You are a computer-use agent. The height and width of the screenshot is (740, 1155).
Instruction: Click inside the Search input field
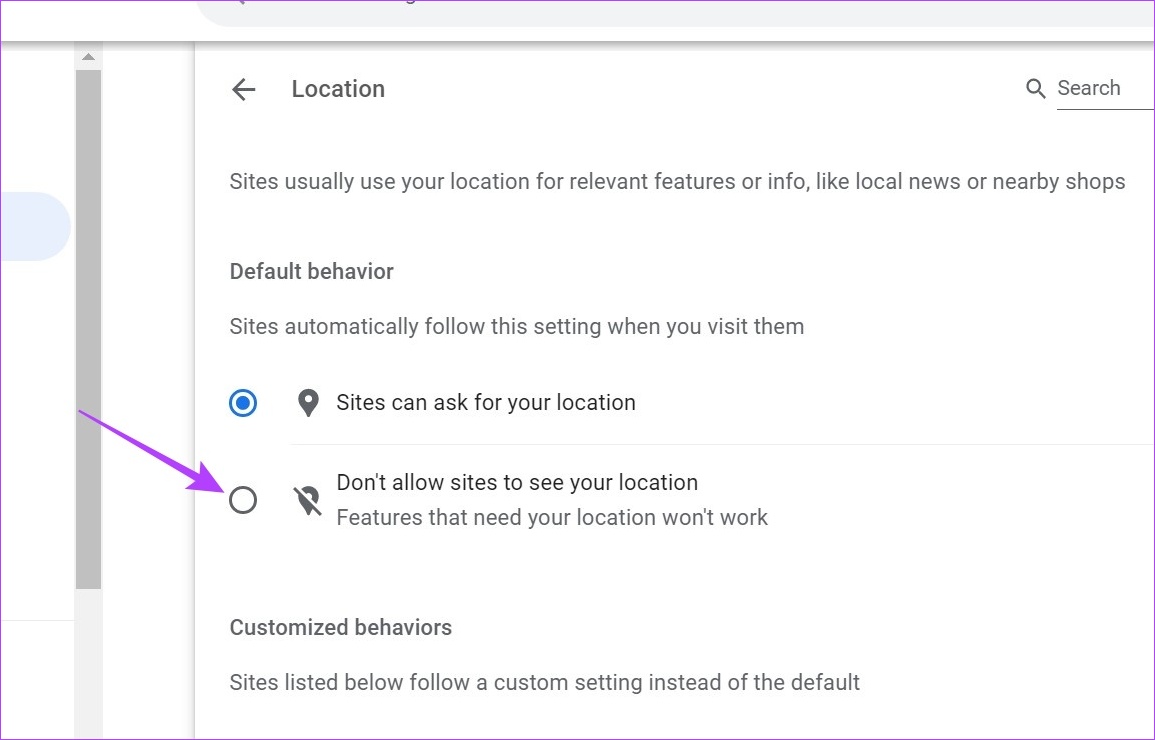point(1095,88)
